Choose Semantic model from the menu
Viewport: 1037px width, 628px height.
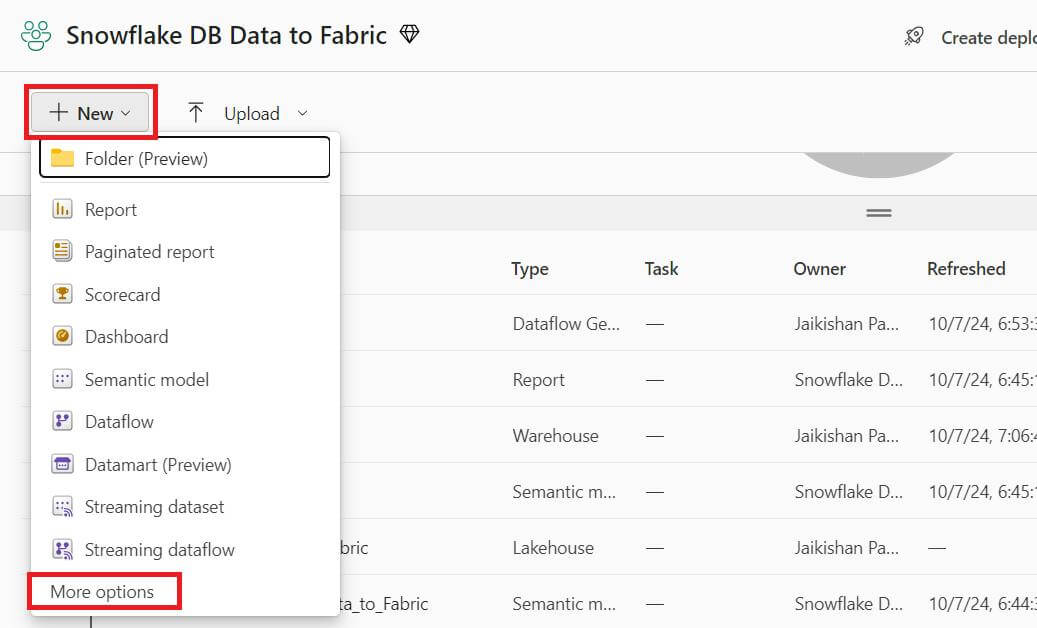point(185,379)
